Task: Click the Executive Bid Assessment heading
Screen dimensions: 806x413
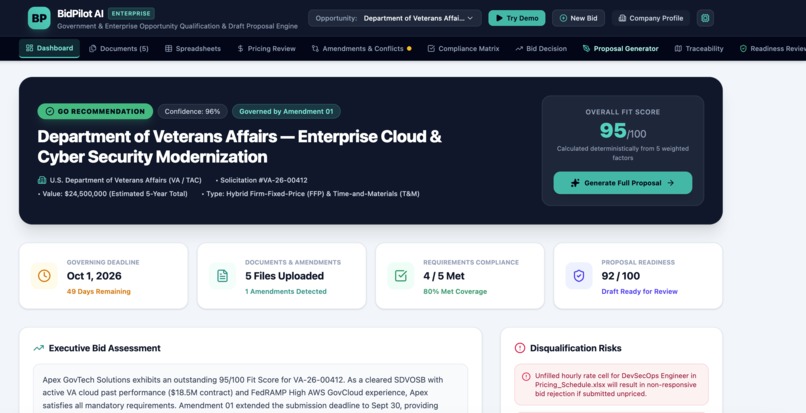Action: pos(104,348)
